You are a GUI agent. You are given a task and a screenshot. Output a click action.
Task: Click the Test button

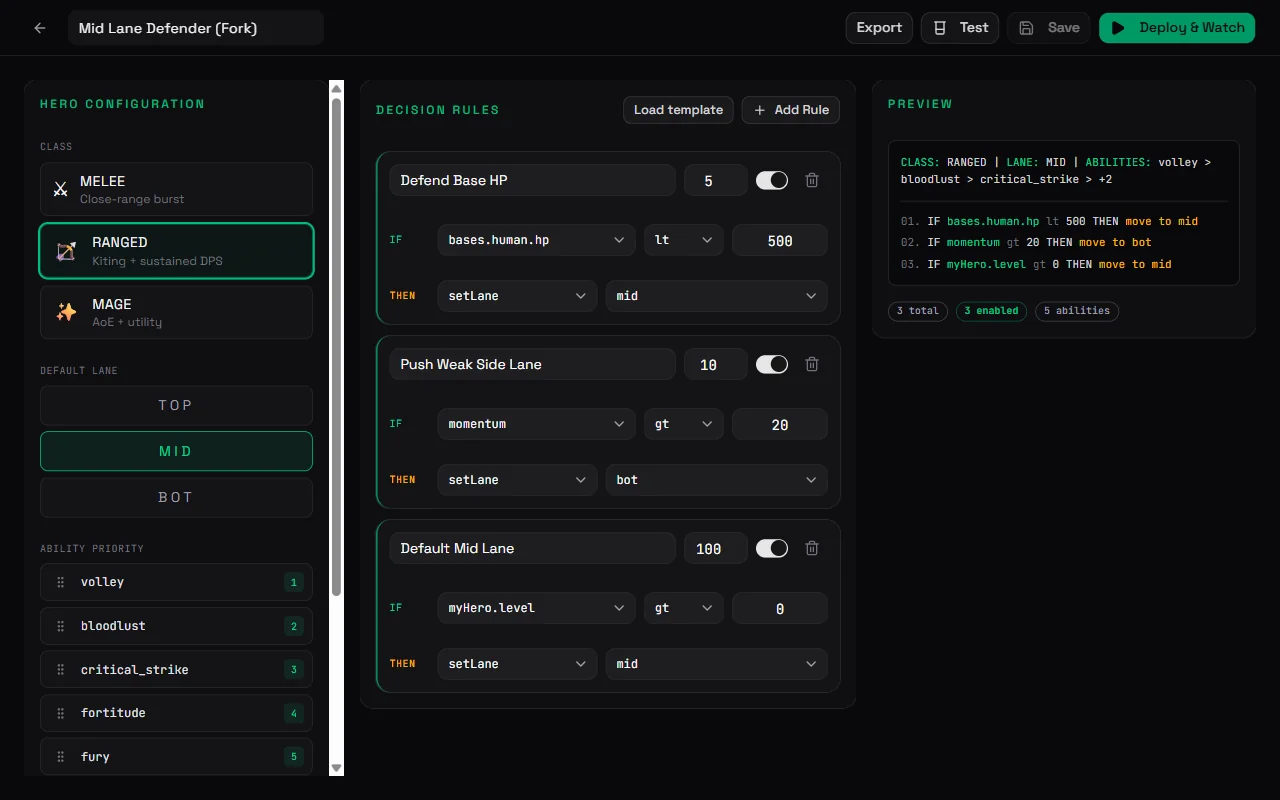tap(960, 28)
